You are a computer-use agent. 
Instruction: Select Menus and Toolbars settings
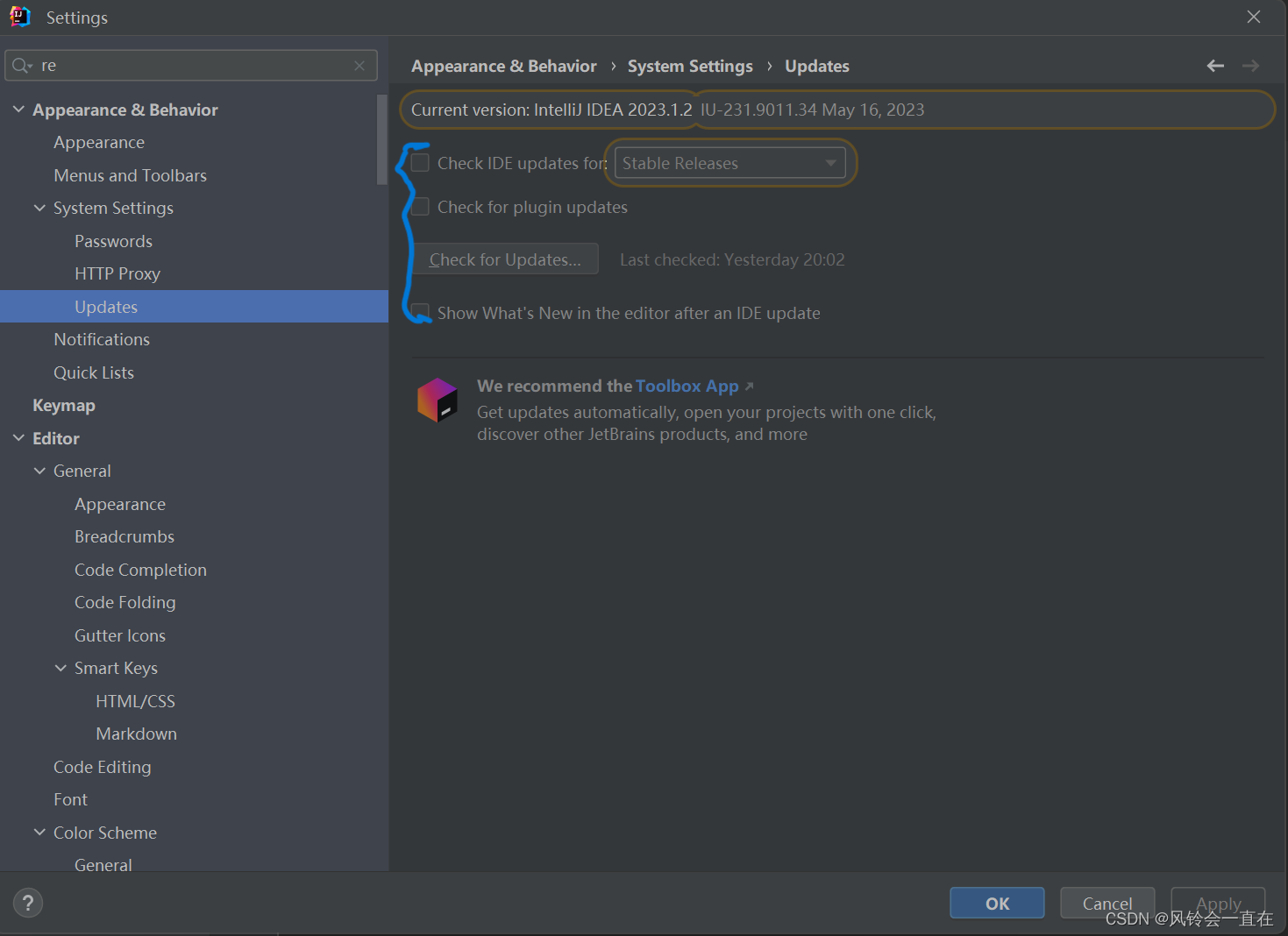coord(131,175)
